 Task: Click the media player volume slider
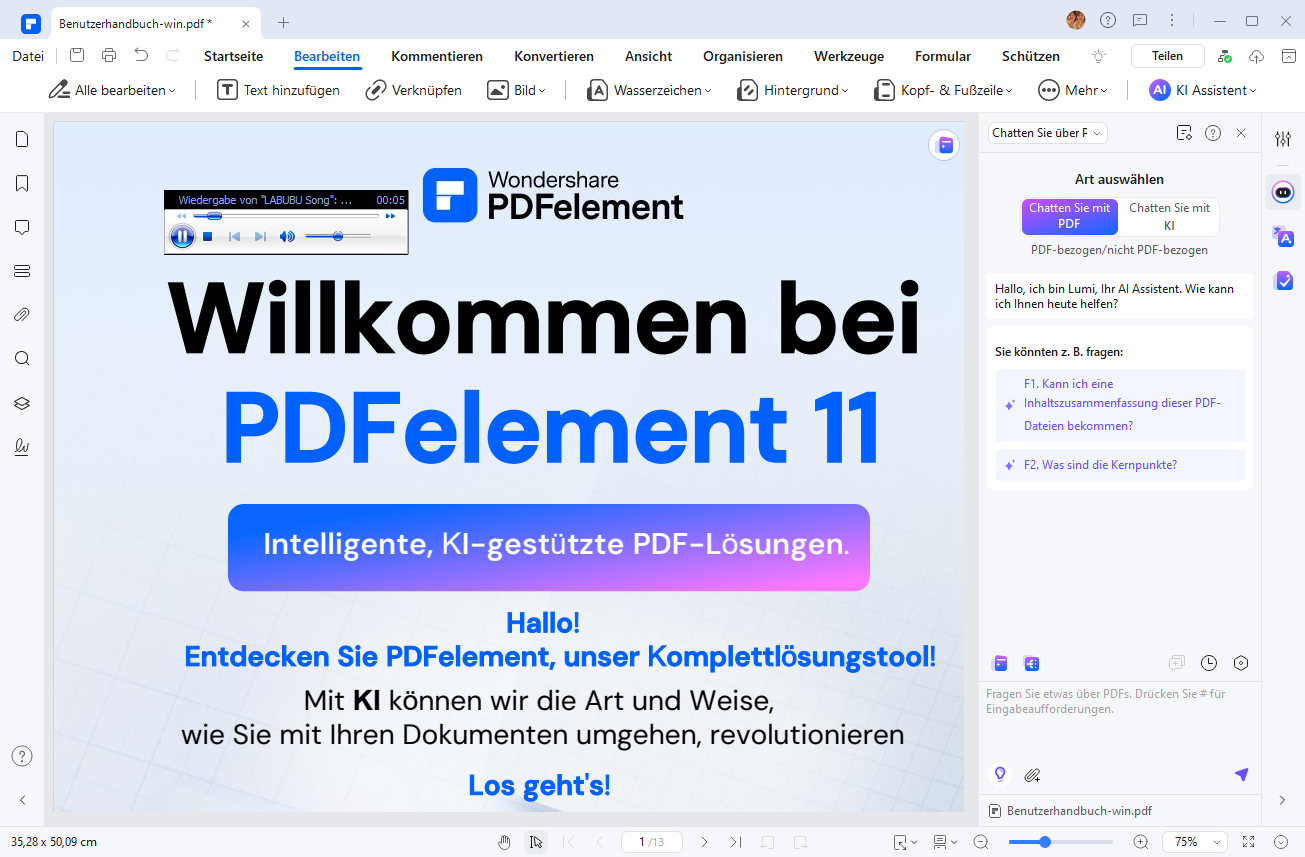tap(337, 236)
